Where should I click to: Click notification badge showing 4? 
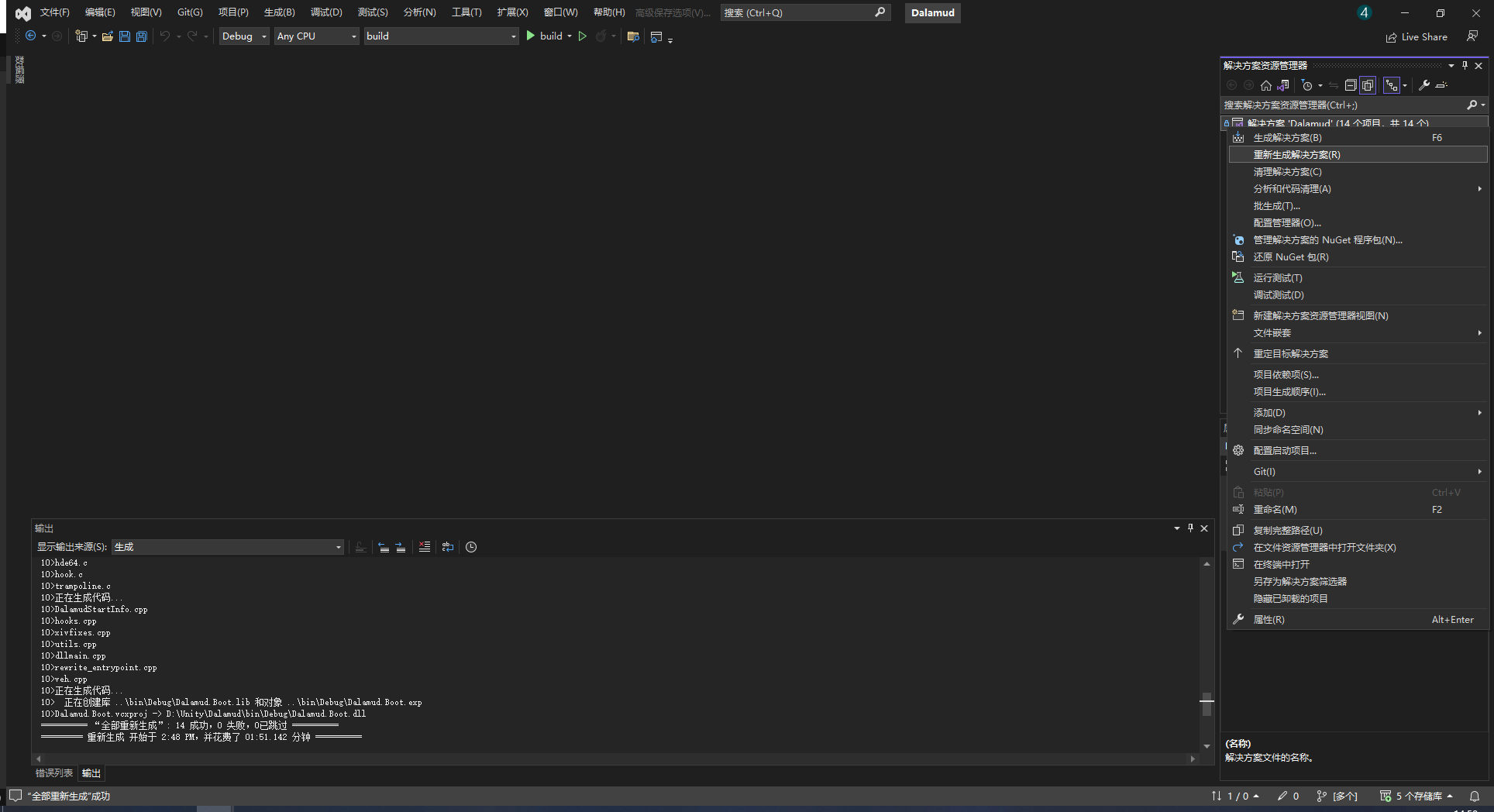point(1365,12)
